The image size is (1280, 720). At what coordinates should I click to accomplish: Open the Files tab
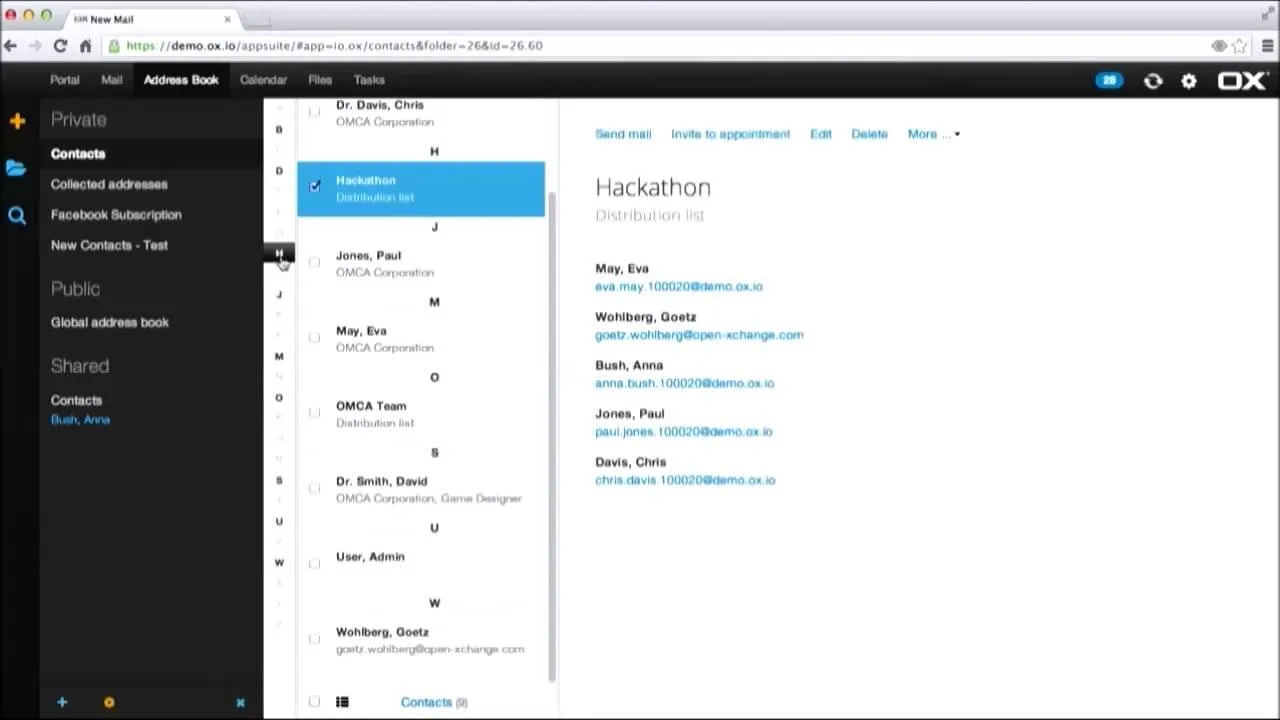pos(320,80)
